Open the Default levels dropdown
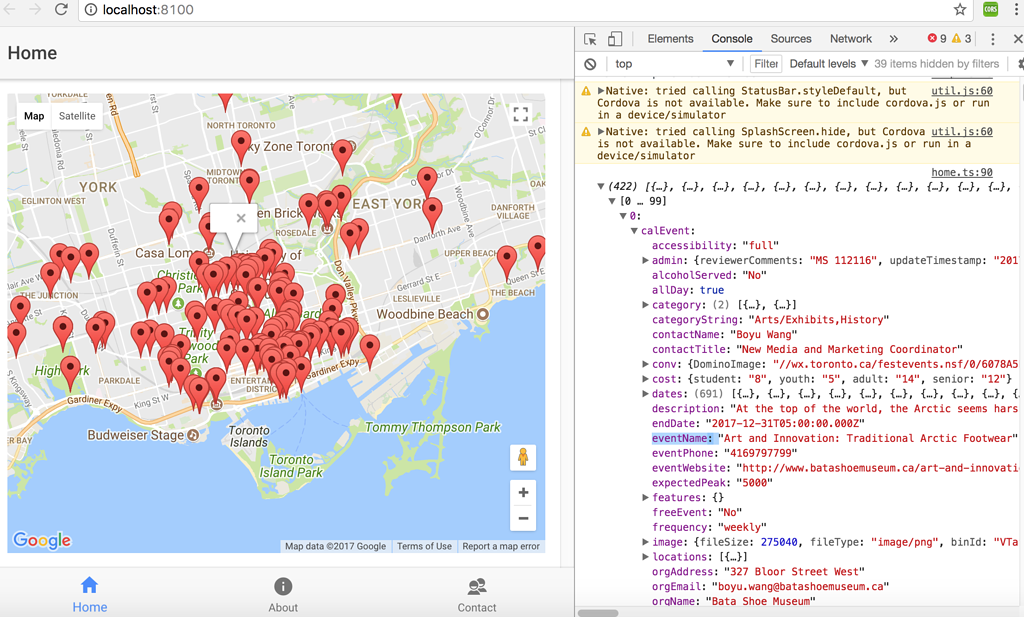Viewport: 1024px width, 617px height. (x=828, y=64)
